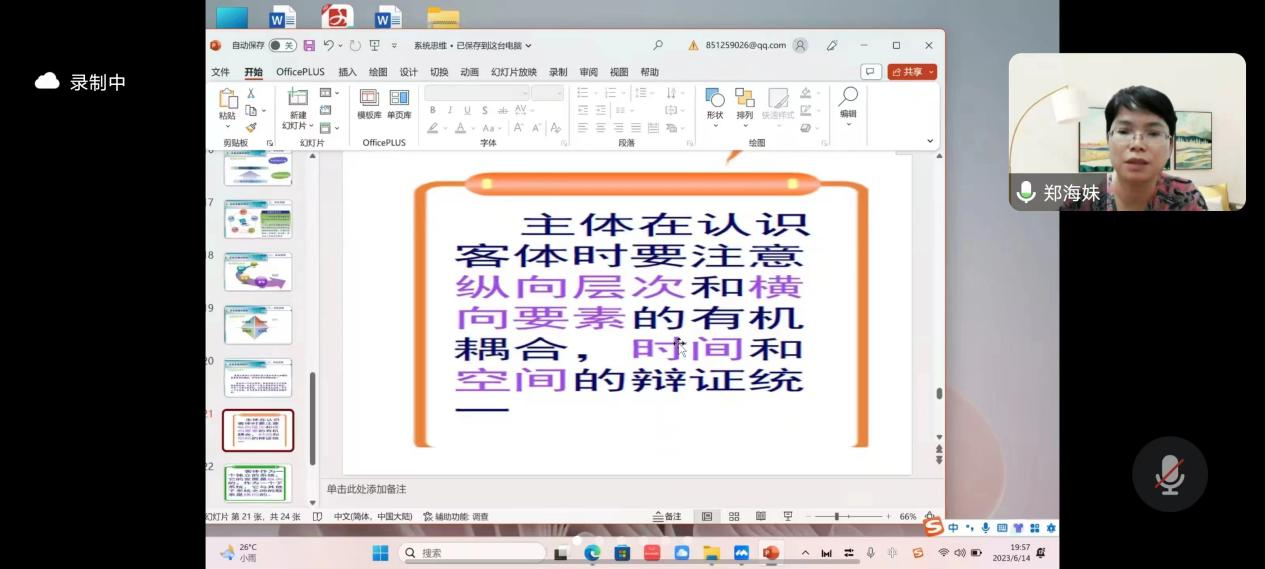This screenshot has width=1265, height=569.
Task: Open the File (文件) menu
Action: point(220,72)
